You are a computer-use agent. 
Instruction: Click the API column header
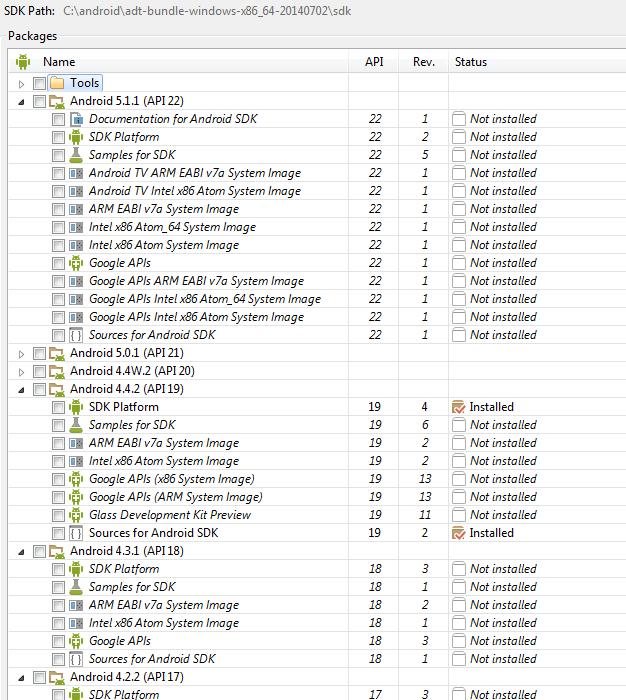pyautogui.click(x=374, y=62)
